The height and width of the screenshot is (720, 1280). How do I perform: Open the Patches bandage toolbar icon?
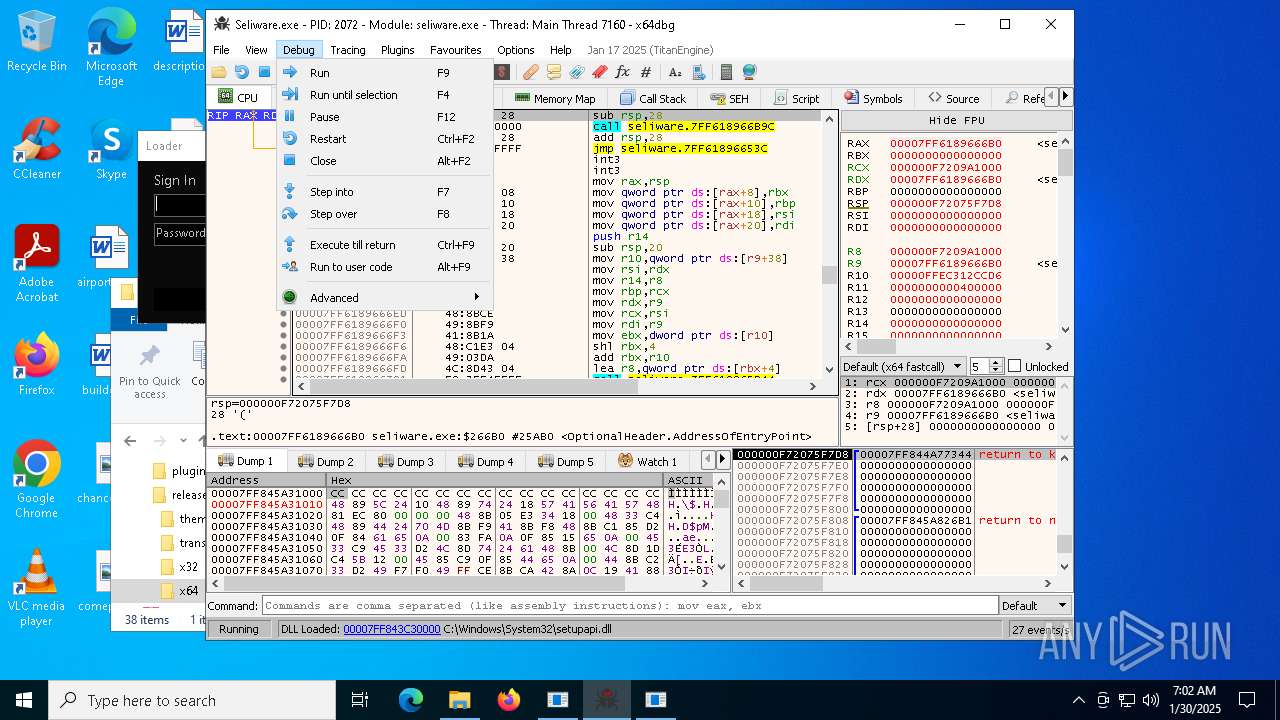(x=530, y=72)
